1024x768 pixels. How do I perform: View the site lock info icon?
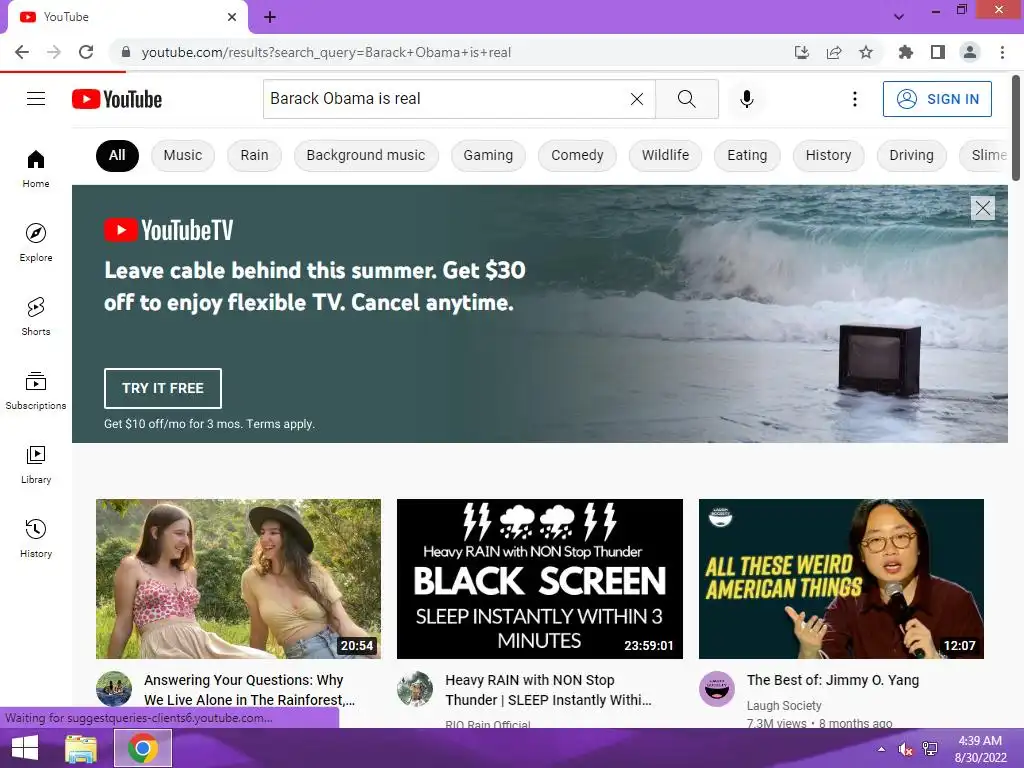[126, 52]
